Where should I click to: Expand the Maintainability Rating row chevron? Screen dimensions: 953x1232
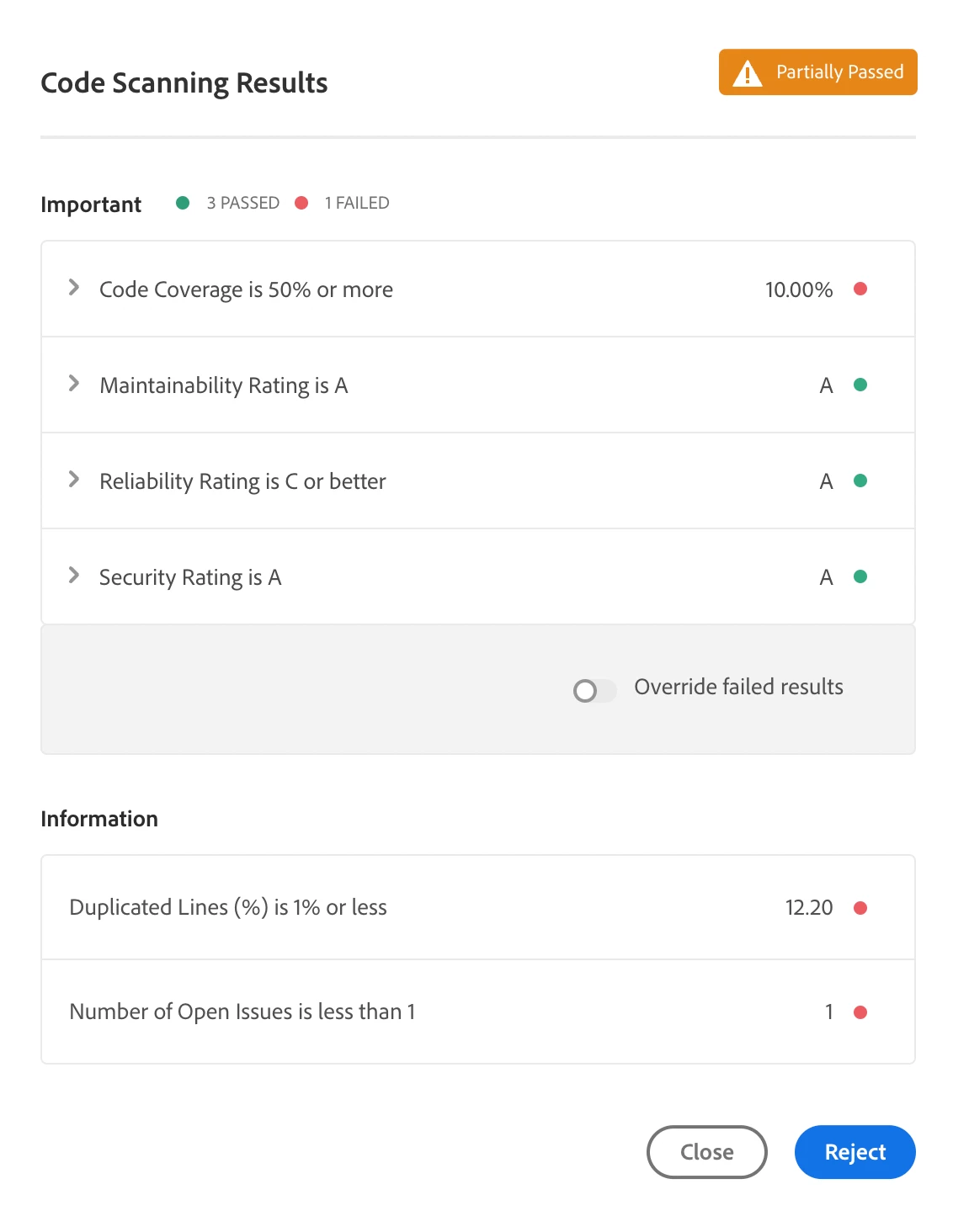pyautogui.click(x=74, y=384)
